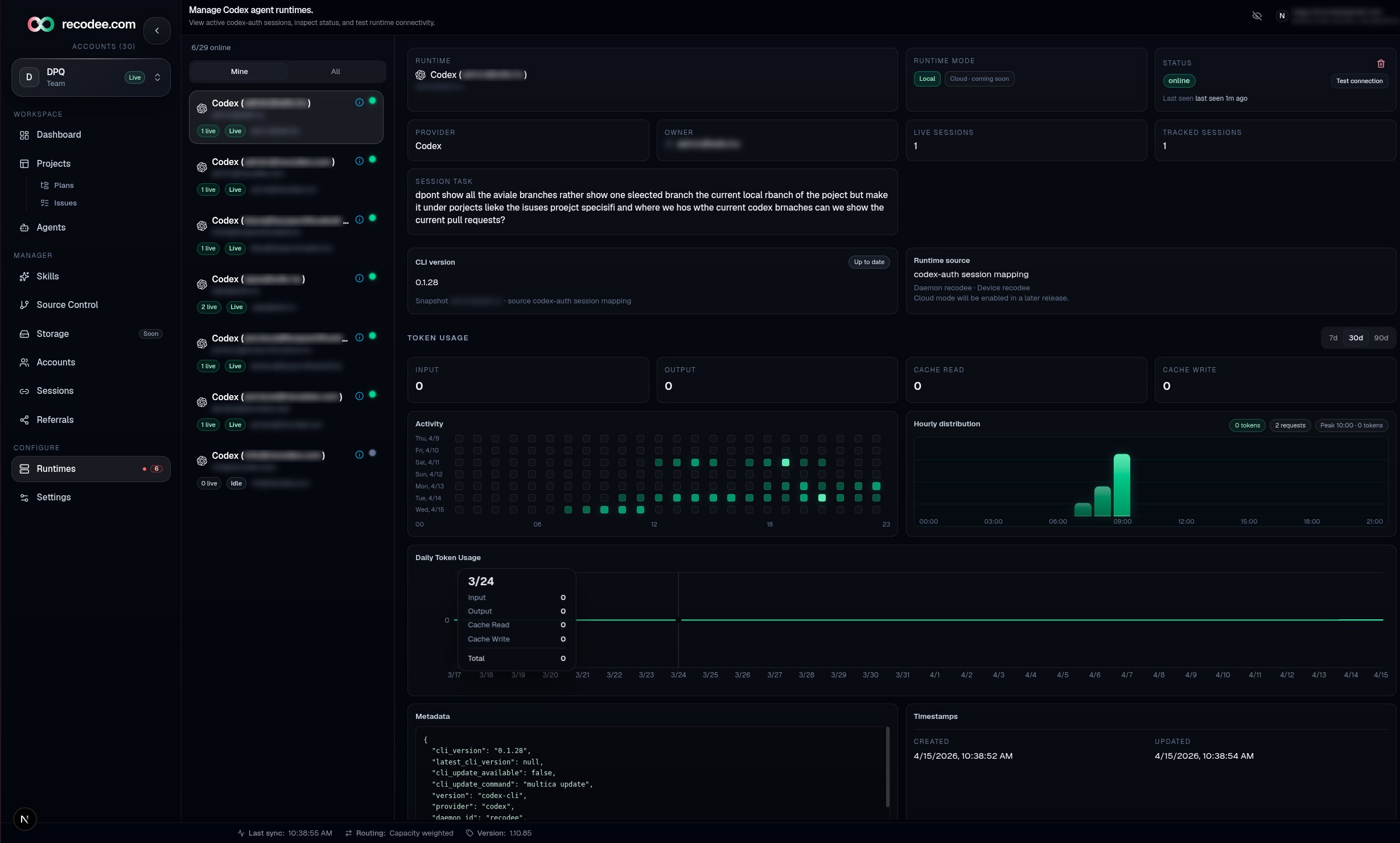The width and height of the screenshot is (1400, 843).
Task: Open the Storage item marked Soon
Action: (x=91, y=334)
